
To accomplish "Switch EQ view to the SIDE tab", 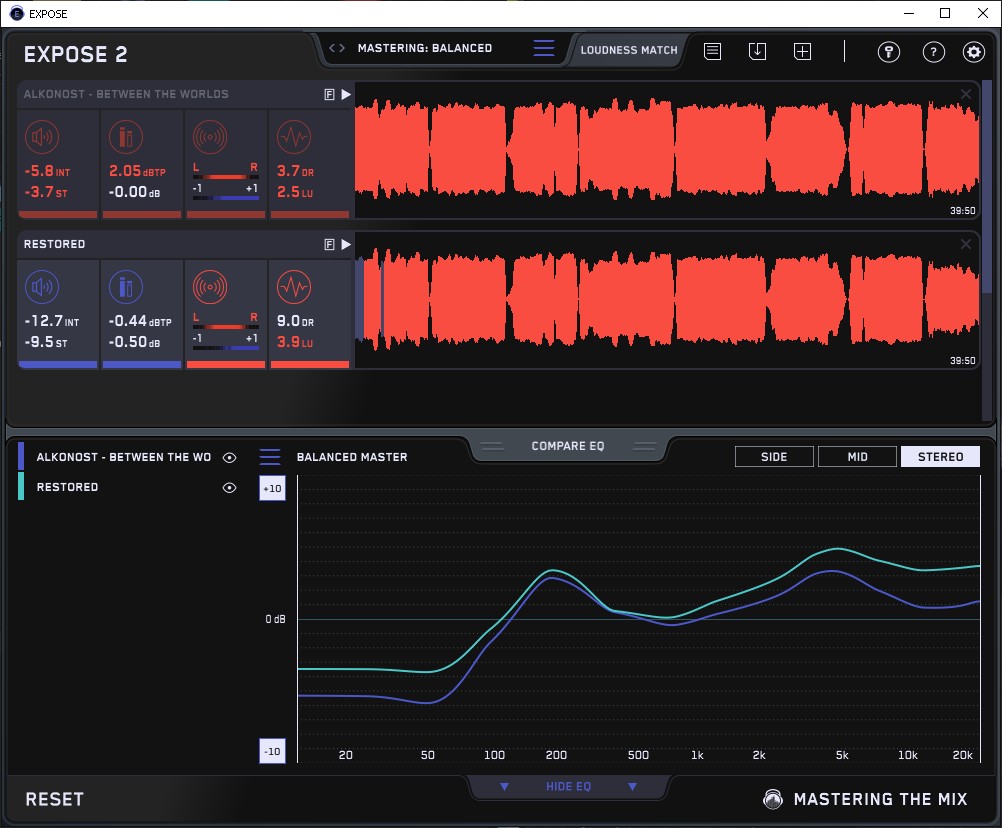I will click(774, 457).
